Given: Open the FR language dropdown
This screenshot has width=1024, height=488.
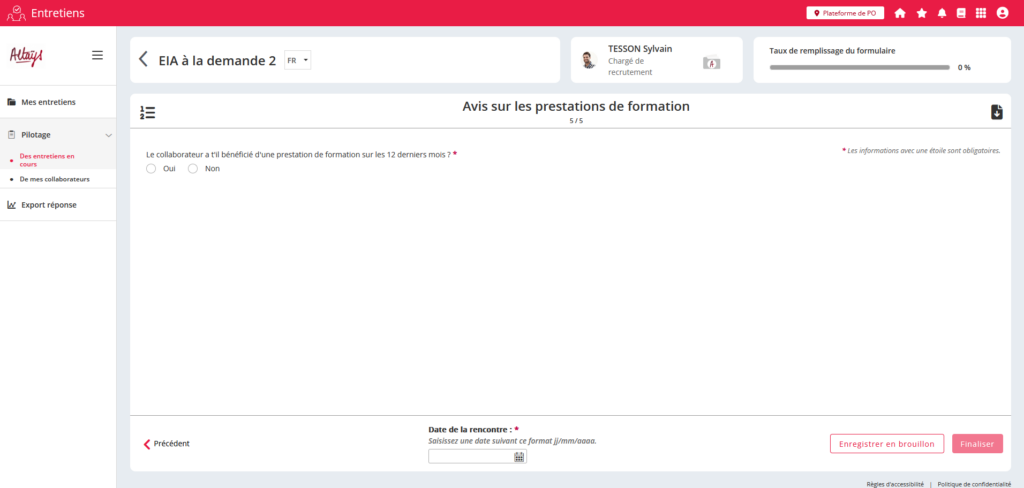Looking at the screenshot, I should (x=298, y=60).
